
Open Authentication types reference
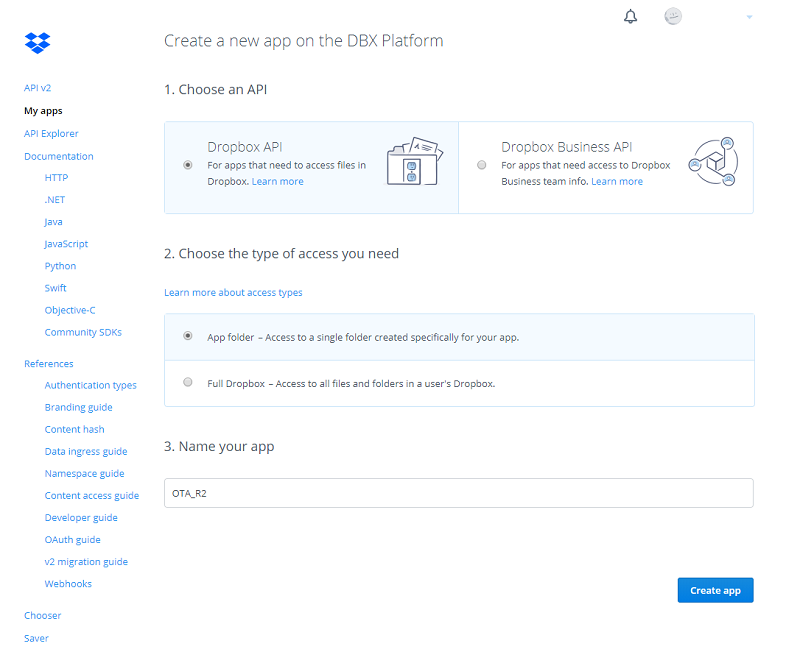91,385
